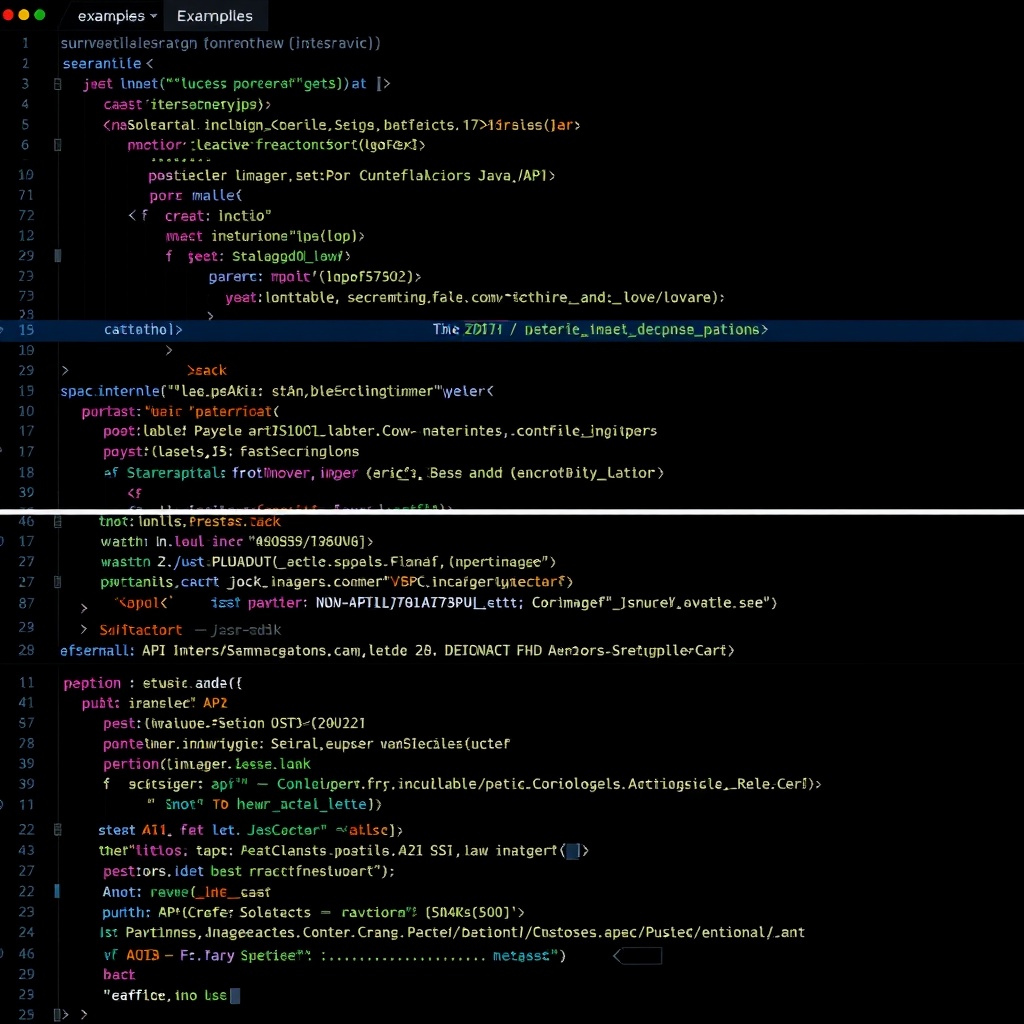This screenshot has width=1024, height=1024.
Task: Place cursor at the block after "eaffice,ino lse"
Action: pos(235,996)
